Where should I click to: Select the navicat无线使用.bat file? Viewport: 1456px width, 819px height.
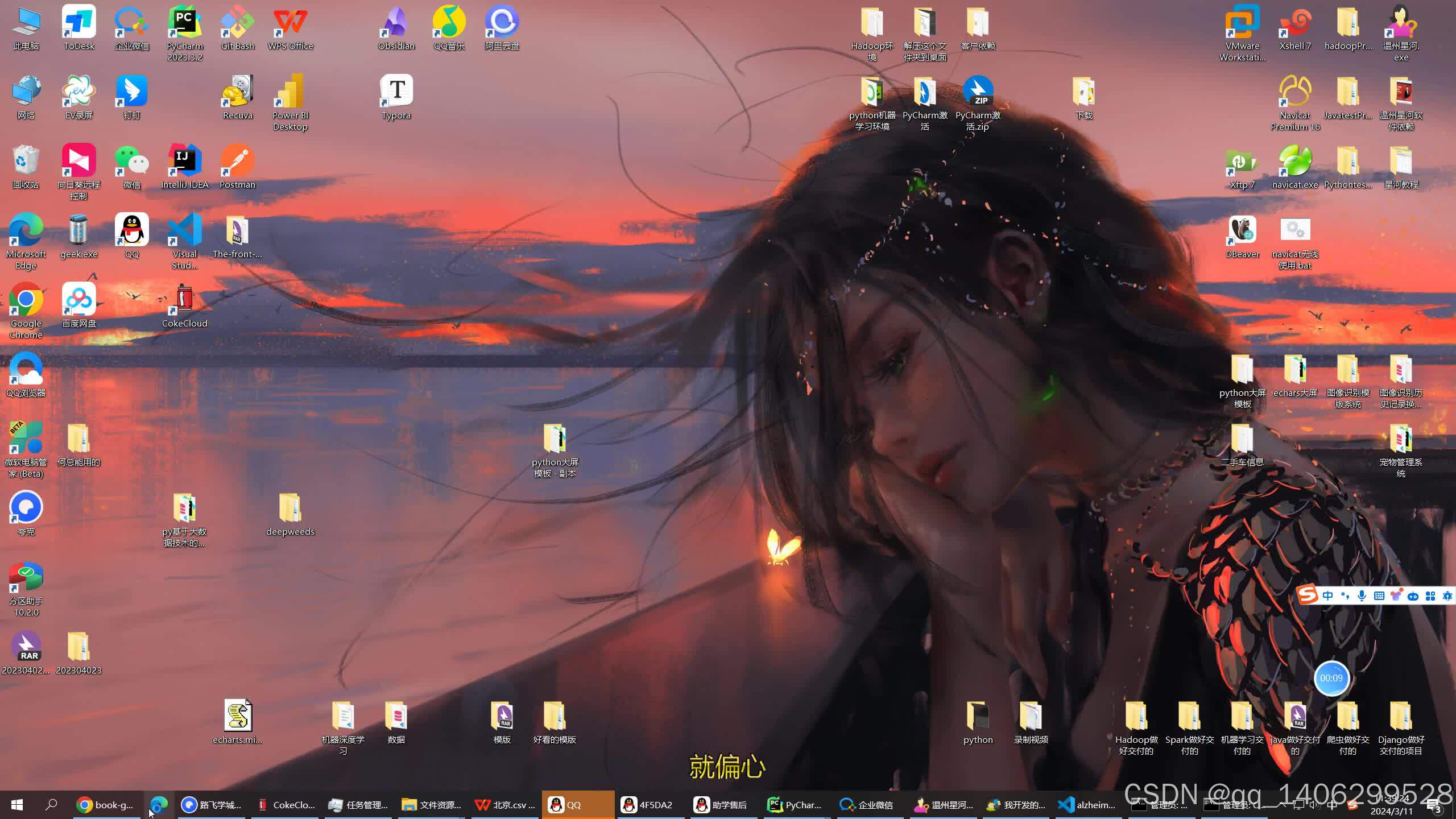(1296, 242)
